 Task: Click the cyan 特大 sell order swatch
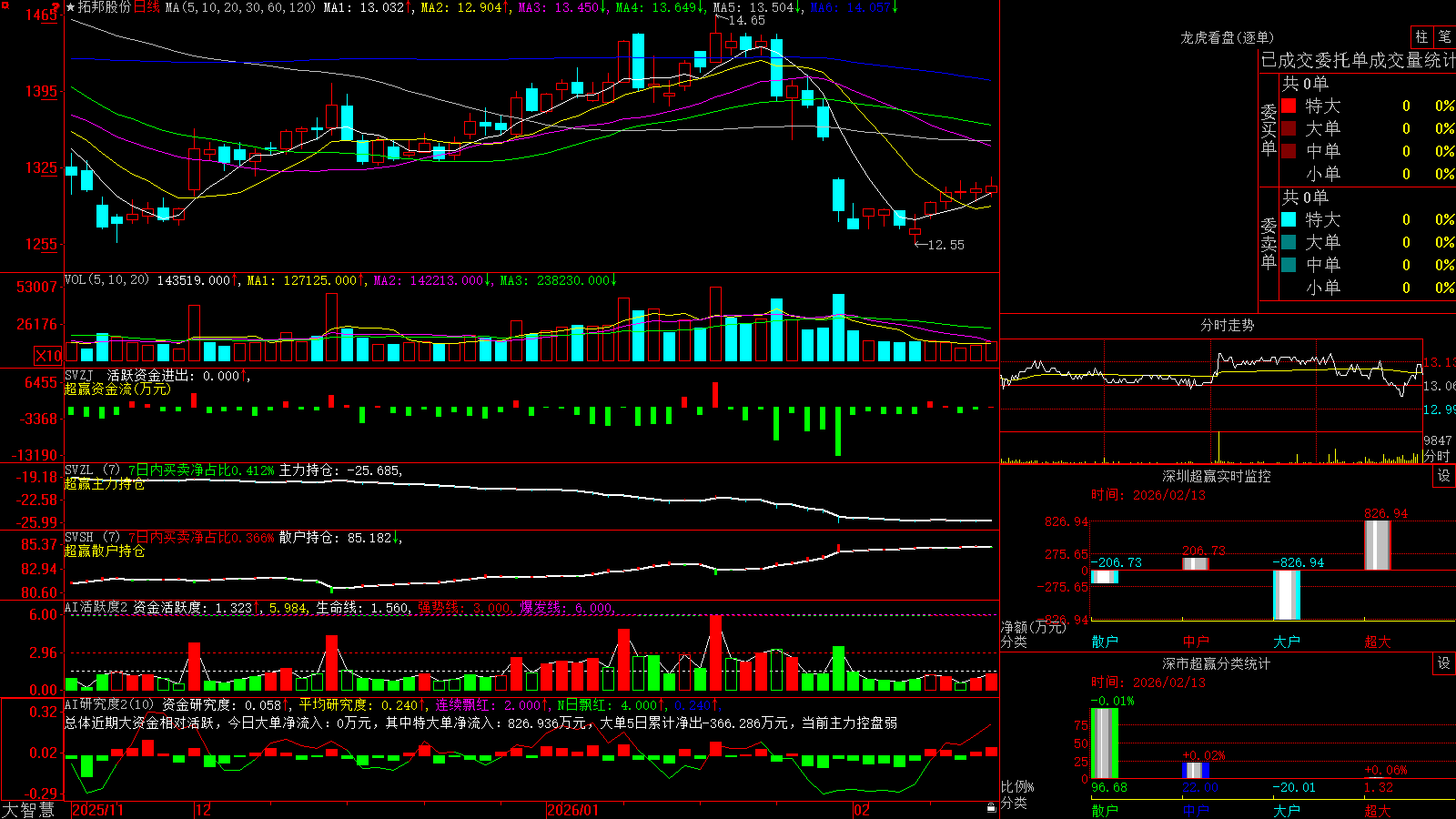(x=1289, y=219)
